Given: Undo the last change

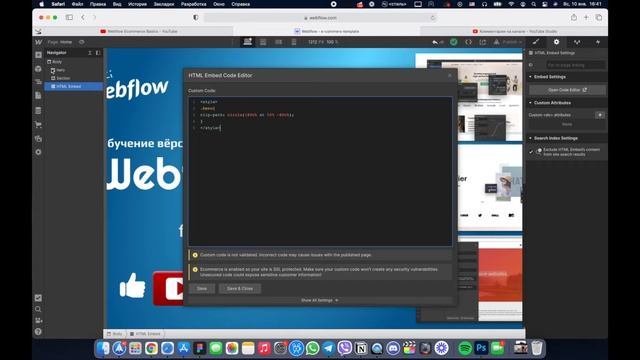Looking at the screenshot, I should (435, 42).
